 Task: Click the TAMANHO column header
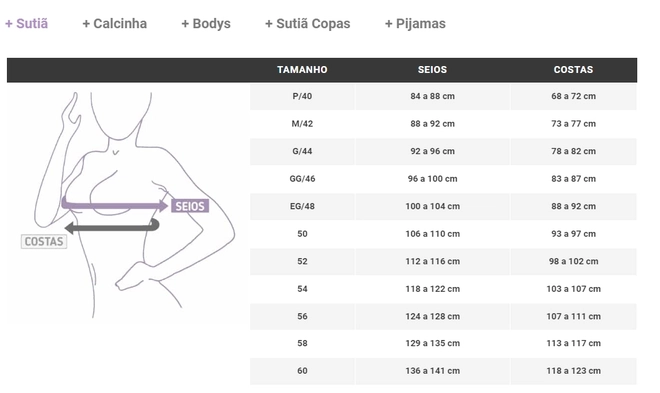(302, 70)
